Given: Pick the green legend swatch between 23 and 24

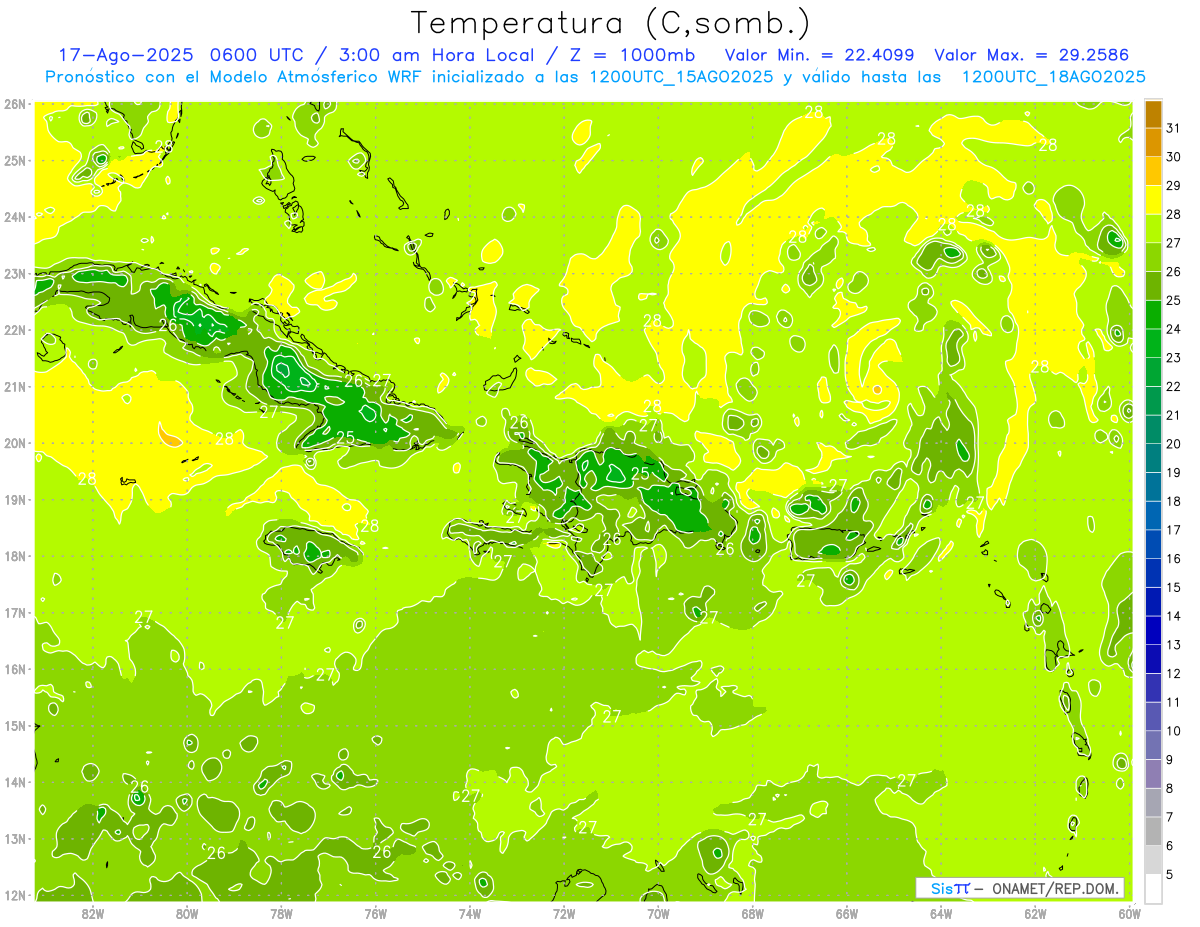Looking at the screenshot, I should 1153,343.
